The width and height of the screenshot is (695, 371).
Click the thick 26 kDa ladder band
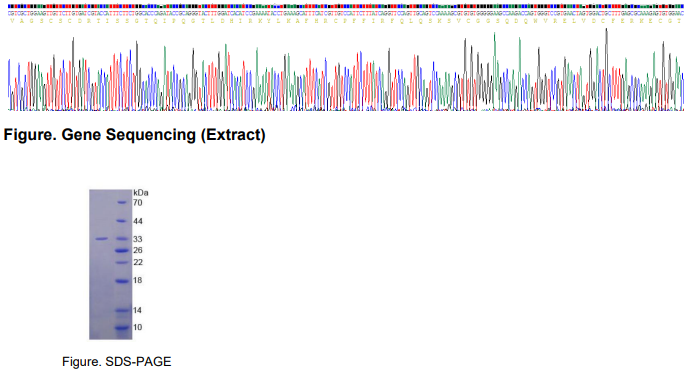122,250
